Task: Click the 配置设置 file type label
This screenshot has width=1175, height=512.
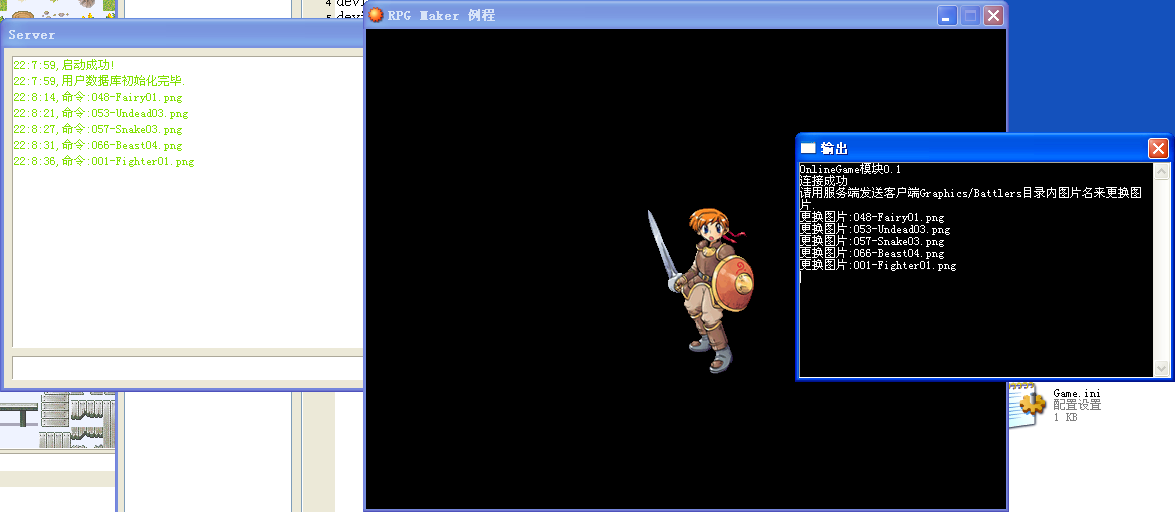Action: click(1077, 405)
